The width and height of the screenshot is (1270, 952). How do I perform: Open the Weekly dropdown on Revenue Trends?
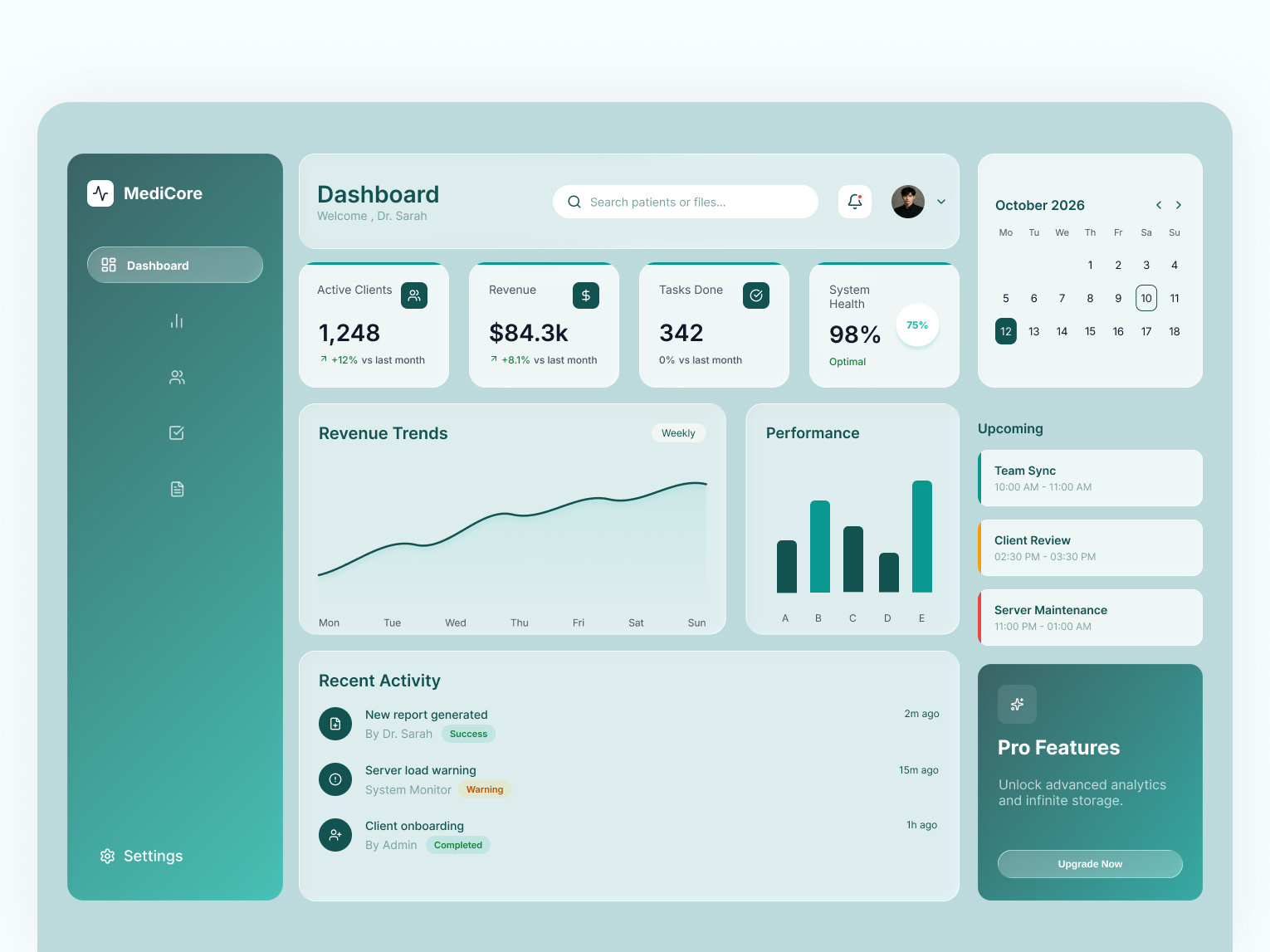pyautogui.click(x=678, y=432)
